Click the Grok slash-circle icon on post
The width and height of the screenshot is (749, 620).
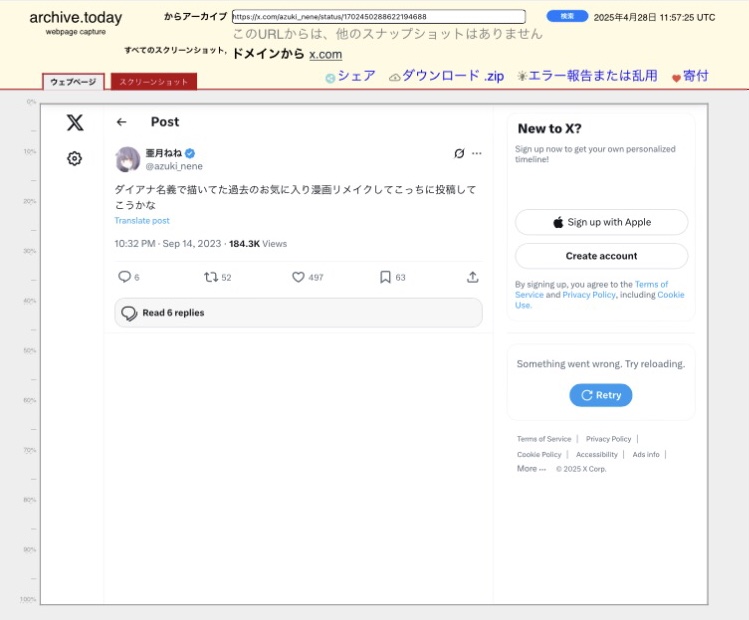click(x=459, y=153)
